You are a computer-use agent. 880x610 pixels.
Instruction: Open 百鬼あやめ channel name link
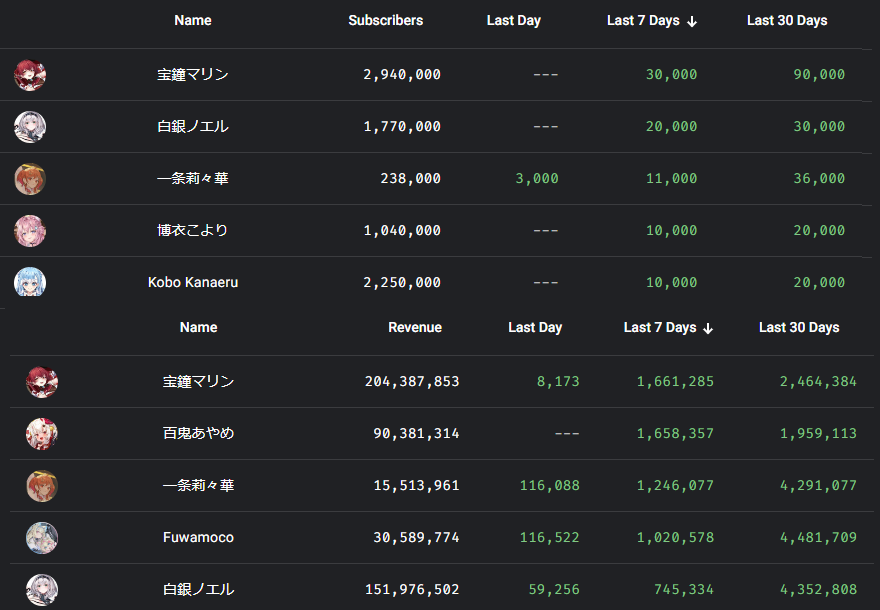(x=198, y=434)
